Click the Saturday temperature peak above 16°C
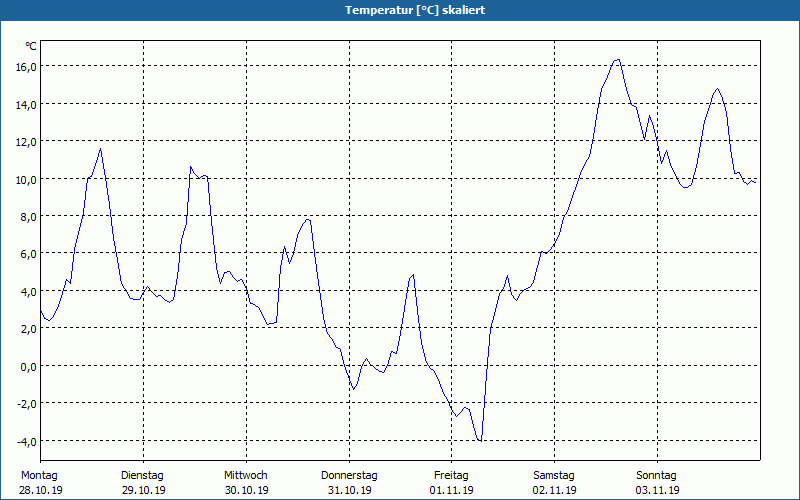The image size is (800, 500). [x=618, y=60]
